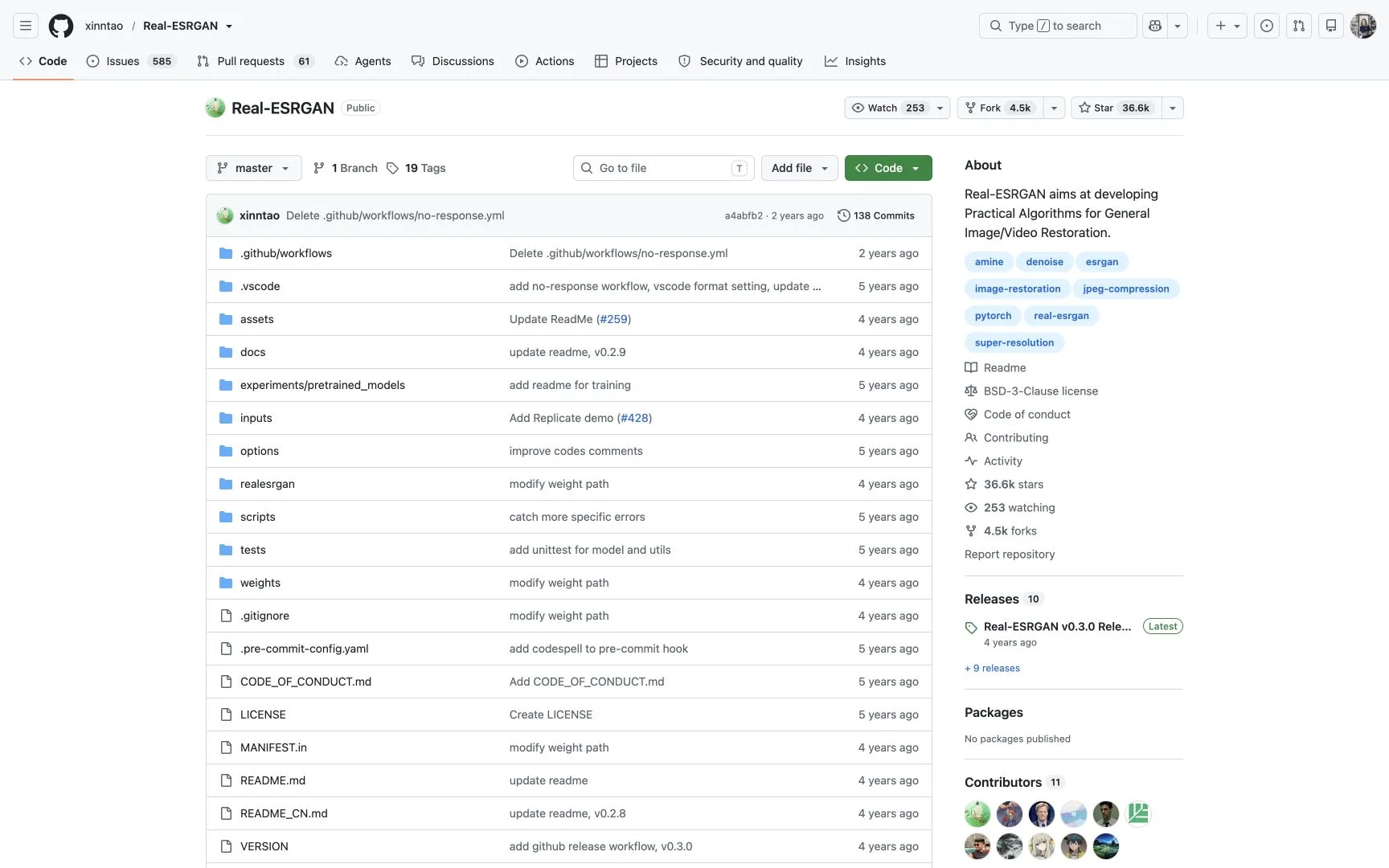Open the .pre-commit-config.yaml file
Viewport: 1389px width, 868px height.
[x=305, y=649]
